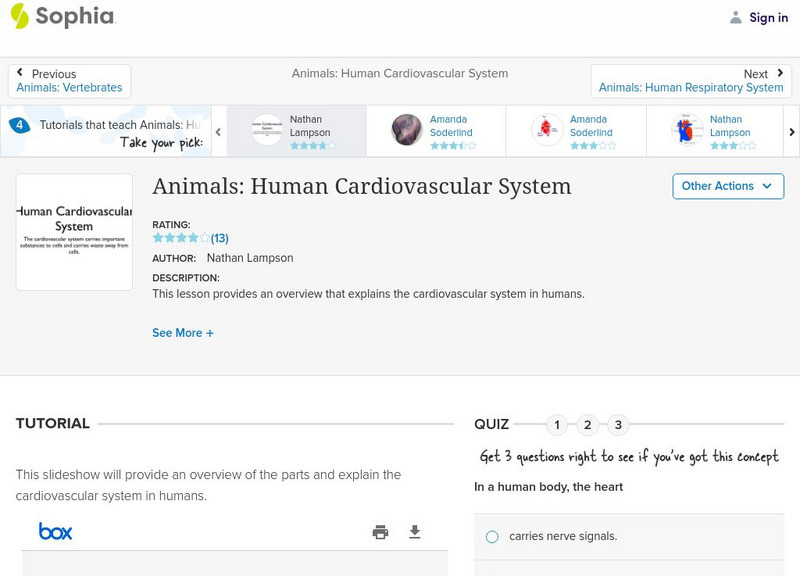Screen dimensions: 800x576
Task: Select the "carries nerve signals" answer option
Action: click(x=492, y=537)
